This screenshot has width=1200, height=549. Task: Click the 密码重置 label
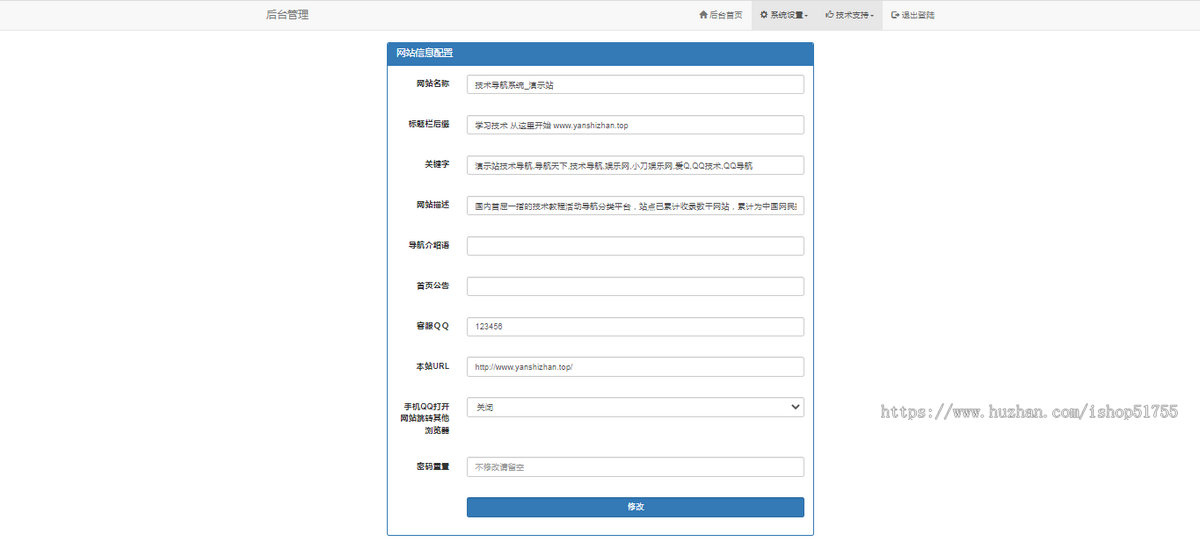[432, 466]
